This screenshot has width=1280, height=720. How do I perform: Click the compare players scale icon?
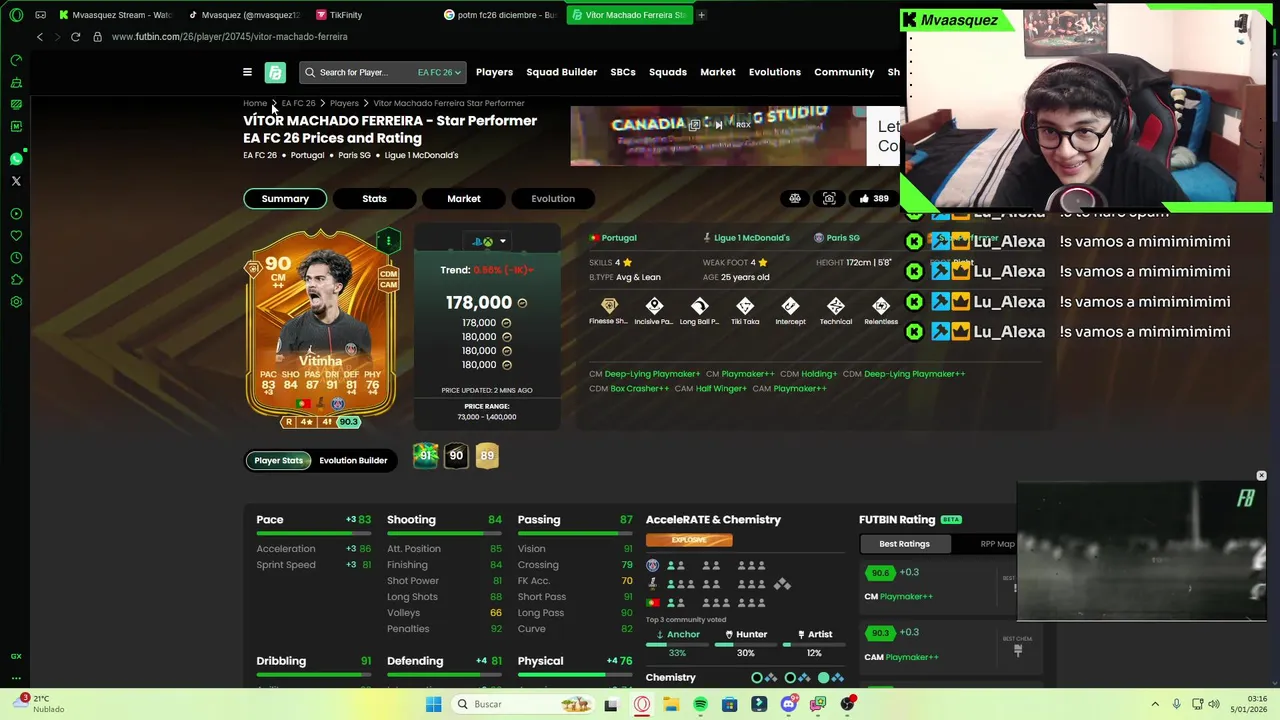coord(795,198)
